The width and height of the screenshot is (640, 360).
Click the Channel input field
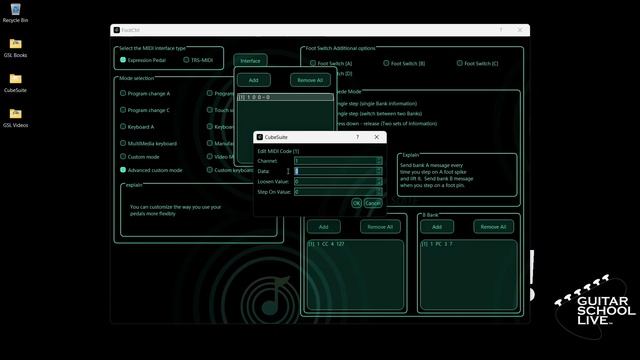point(338,161)
